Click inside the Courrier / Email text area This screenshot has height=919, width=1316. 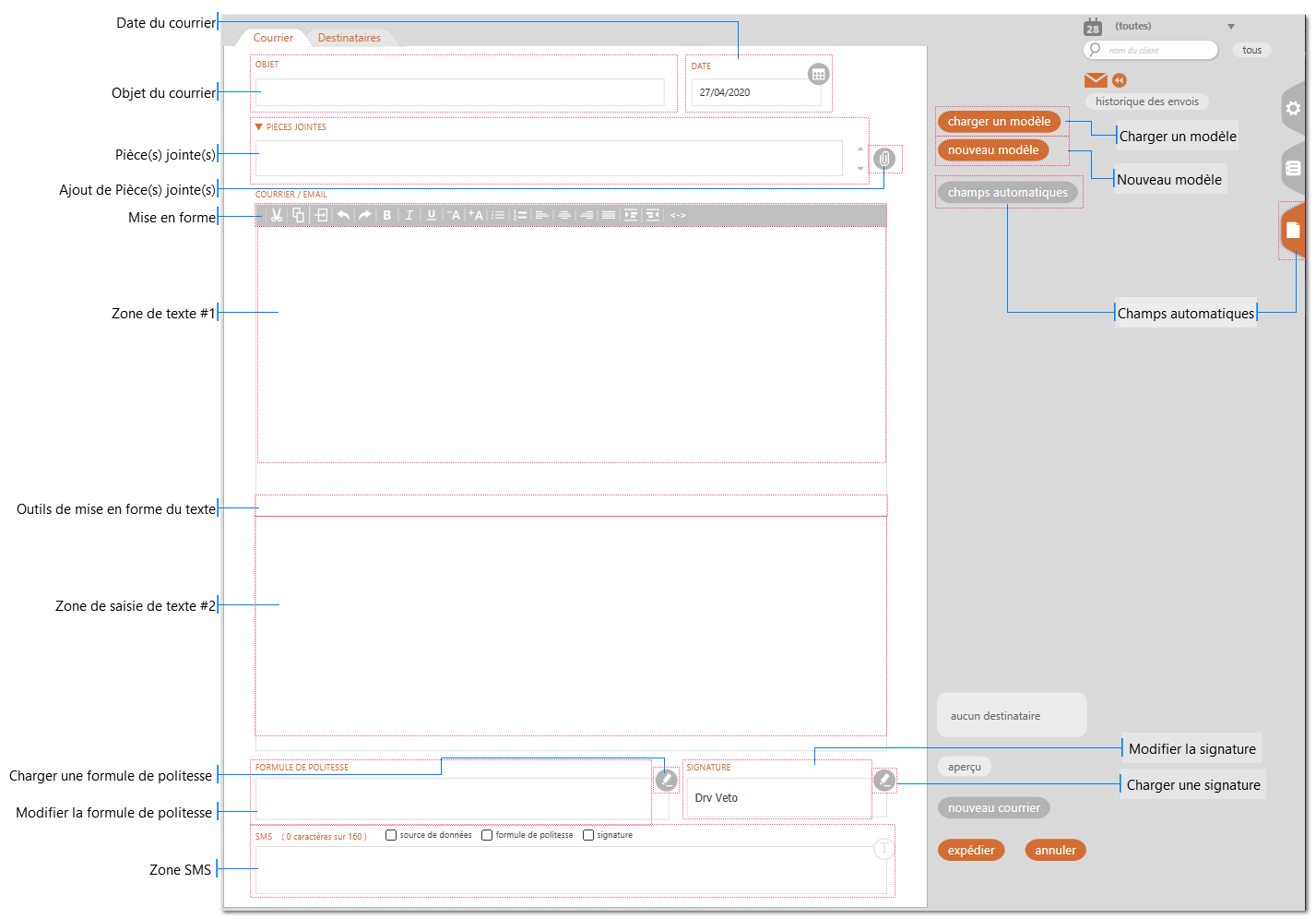[572, 344]
